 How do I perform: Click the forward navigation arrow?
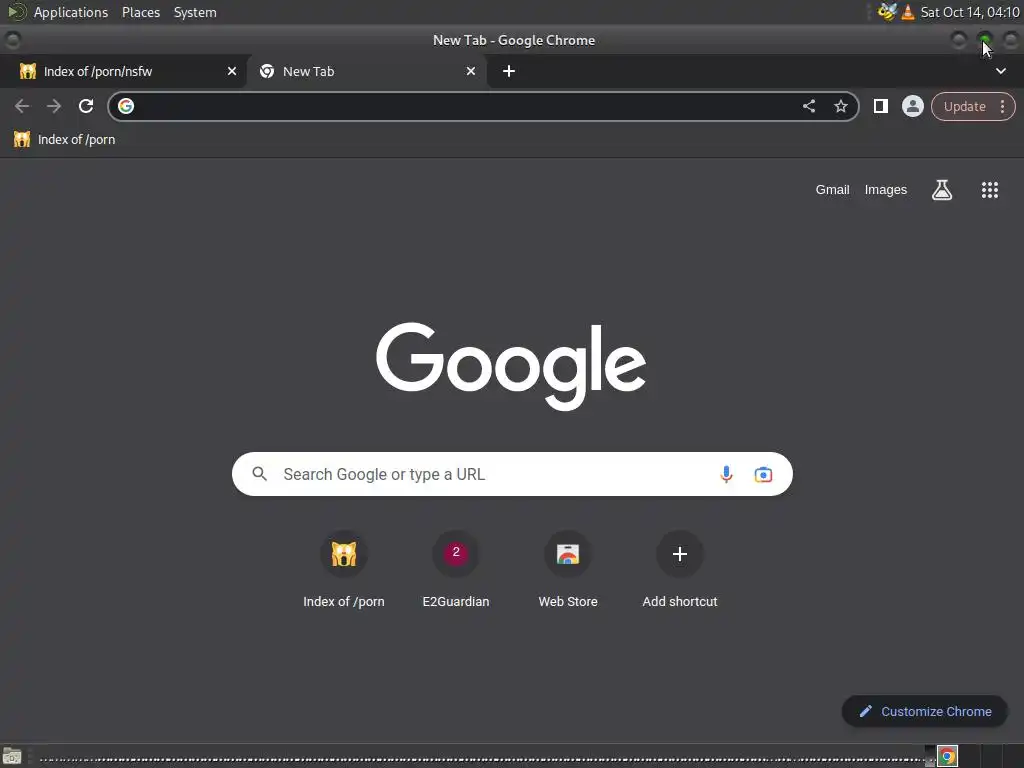pos(54,106)
